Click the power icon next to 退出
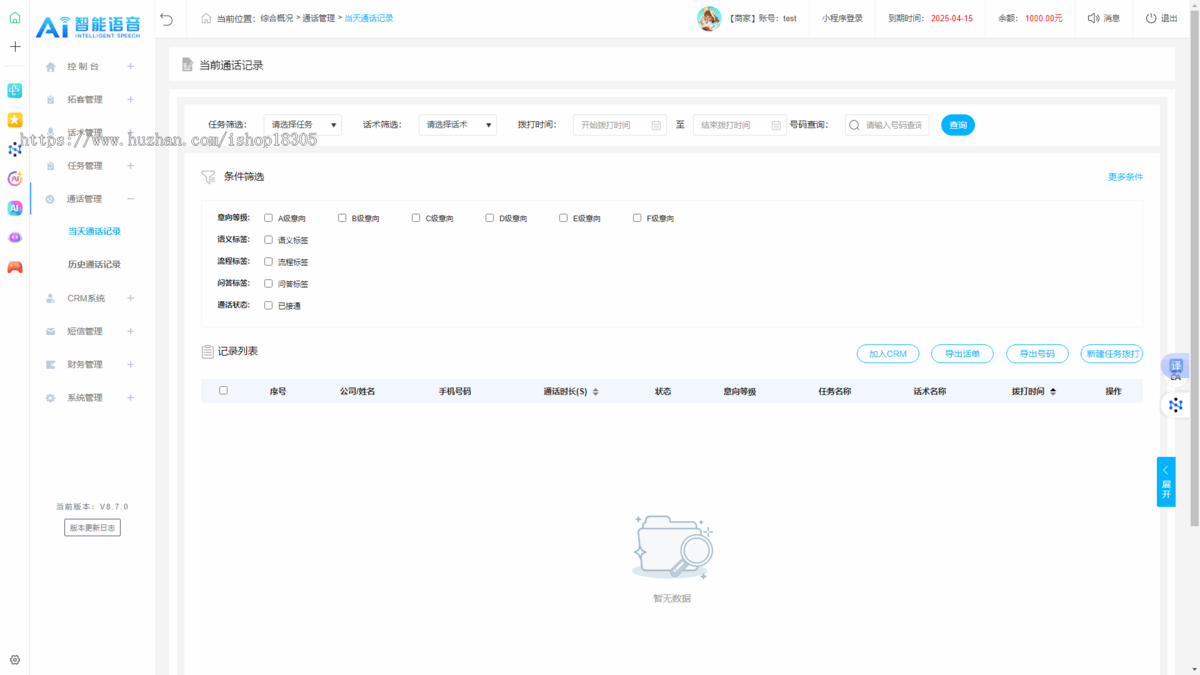Screen dimensions: 1200x675 [1151, 18]
